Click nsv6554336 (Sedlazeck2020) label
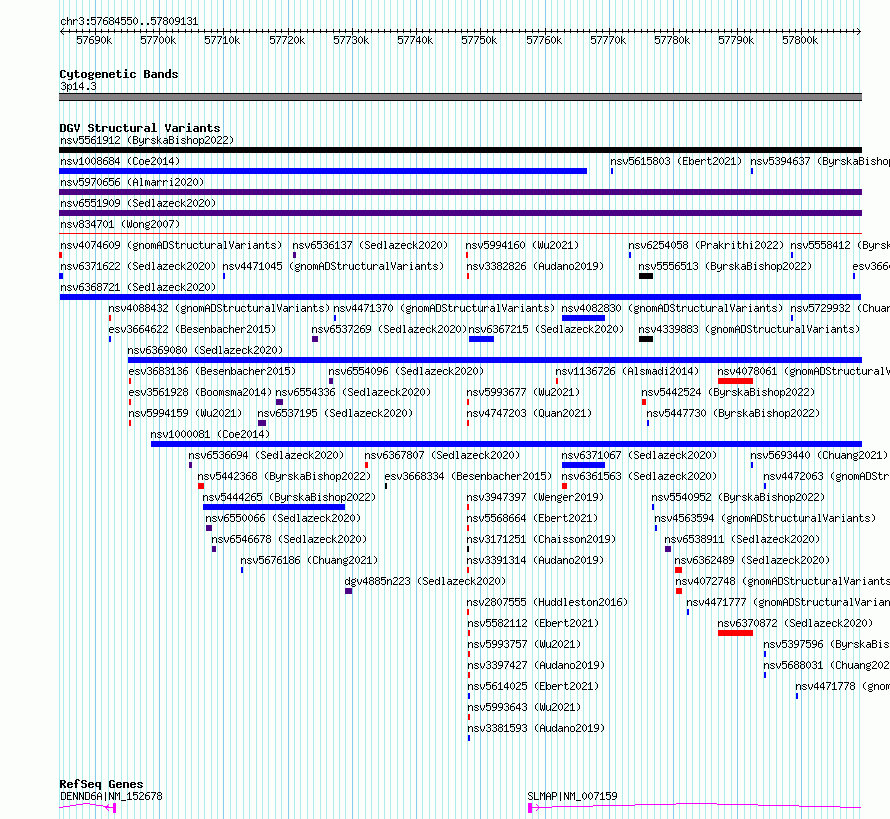The image size is (890, 819). 353,392
